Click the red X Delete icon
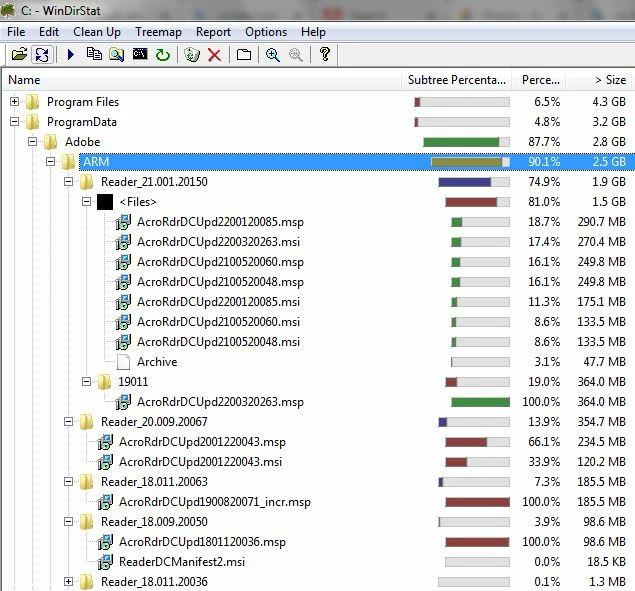This screenshot has width=635, height=591. [x=214, y=55]
